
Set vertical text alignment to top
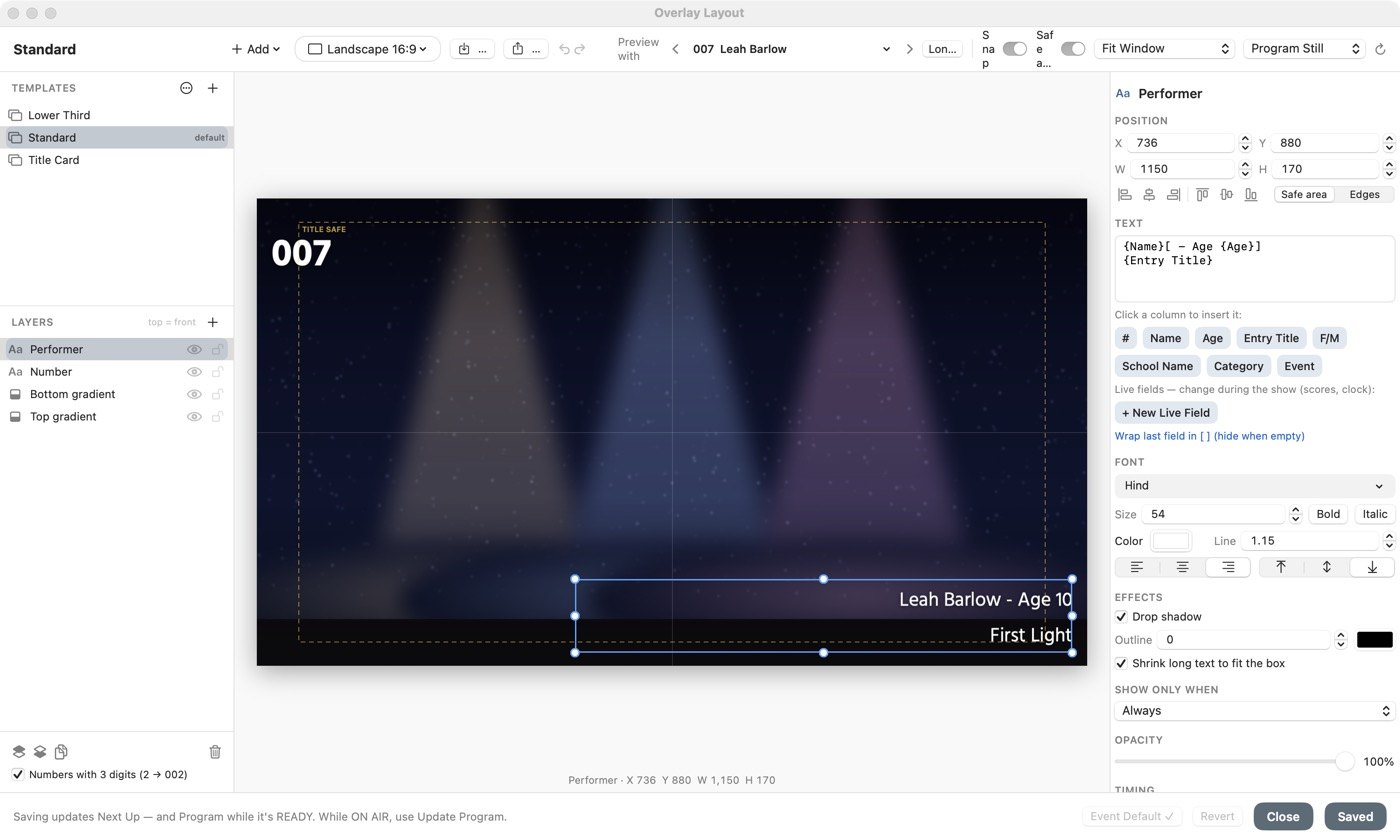1281,567
